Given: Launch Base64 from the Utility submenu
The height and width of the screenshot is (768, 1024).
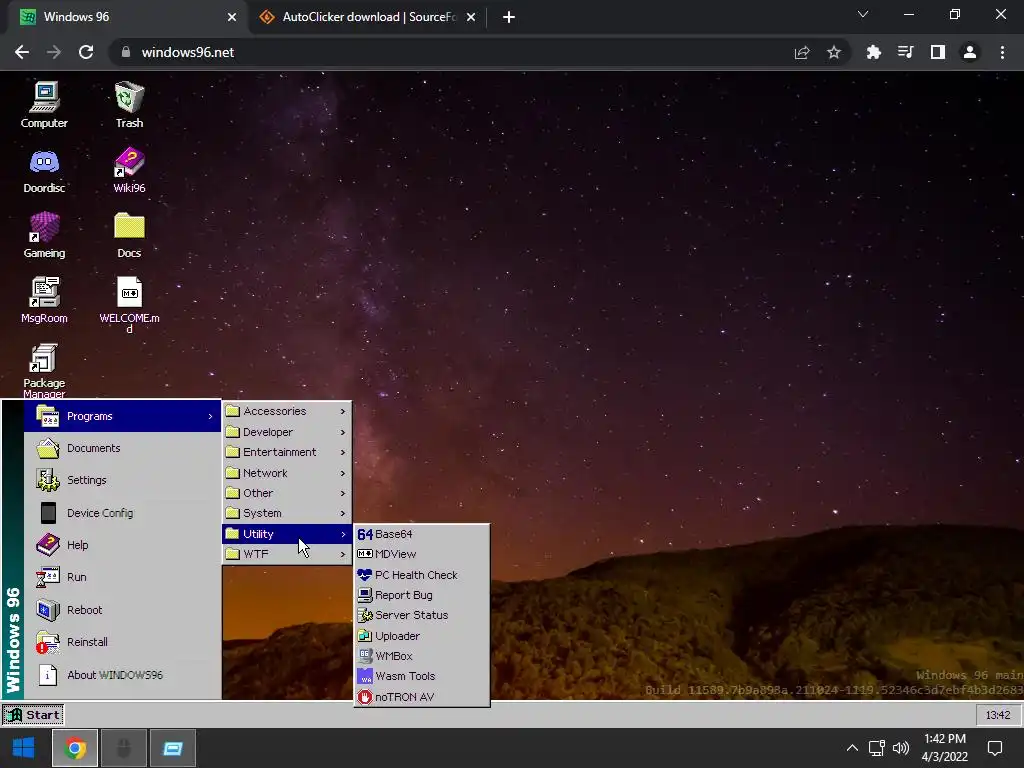Looking at the screenshot, I should tap(421, 534).
